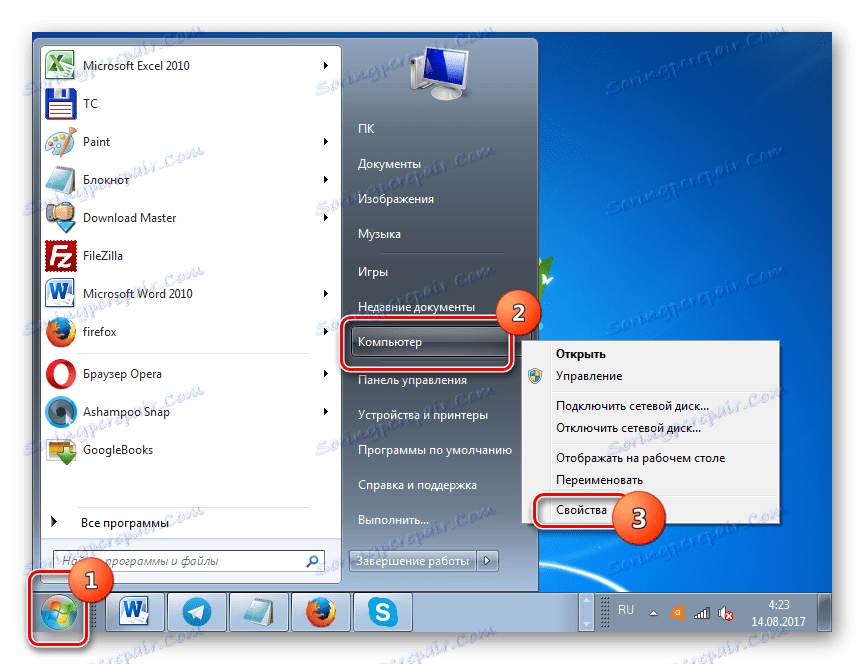The image size is (864, 664).
Task: Open the Ashampoo Snap icon
Action: (x=60, y=412)
